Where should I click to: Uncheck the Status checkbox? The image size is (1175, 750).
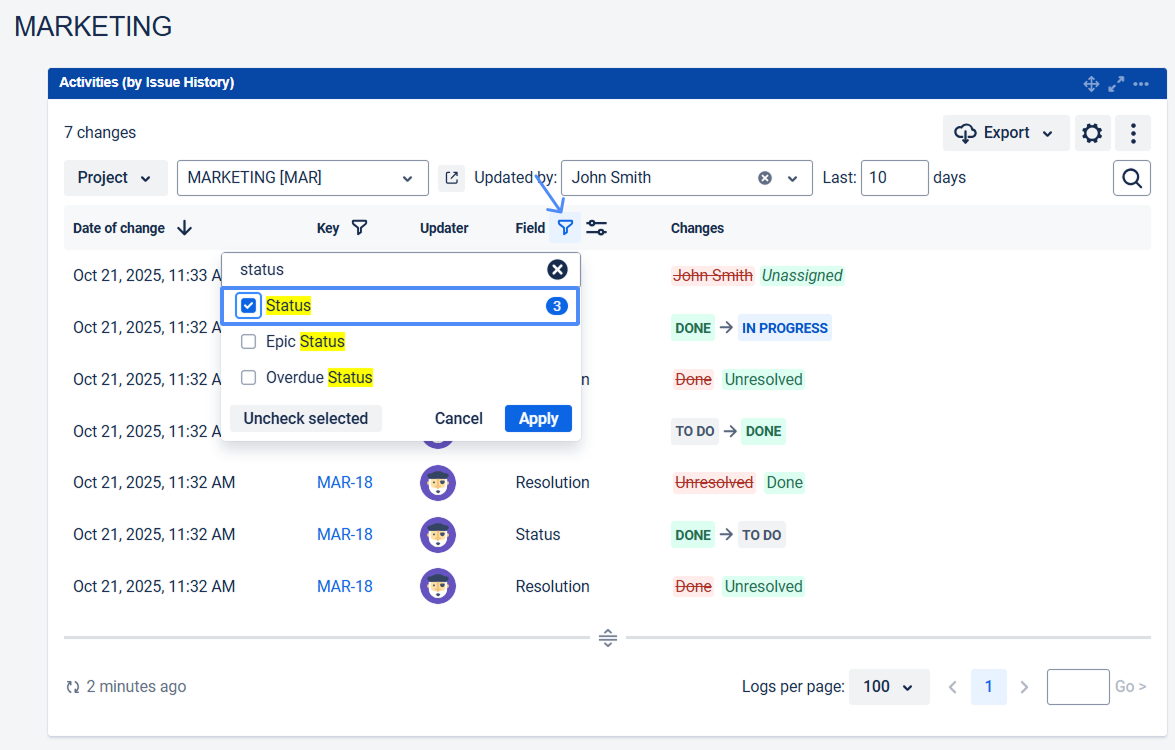click(x=249, y=306)
